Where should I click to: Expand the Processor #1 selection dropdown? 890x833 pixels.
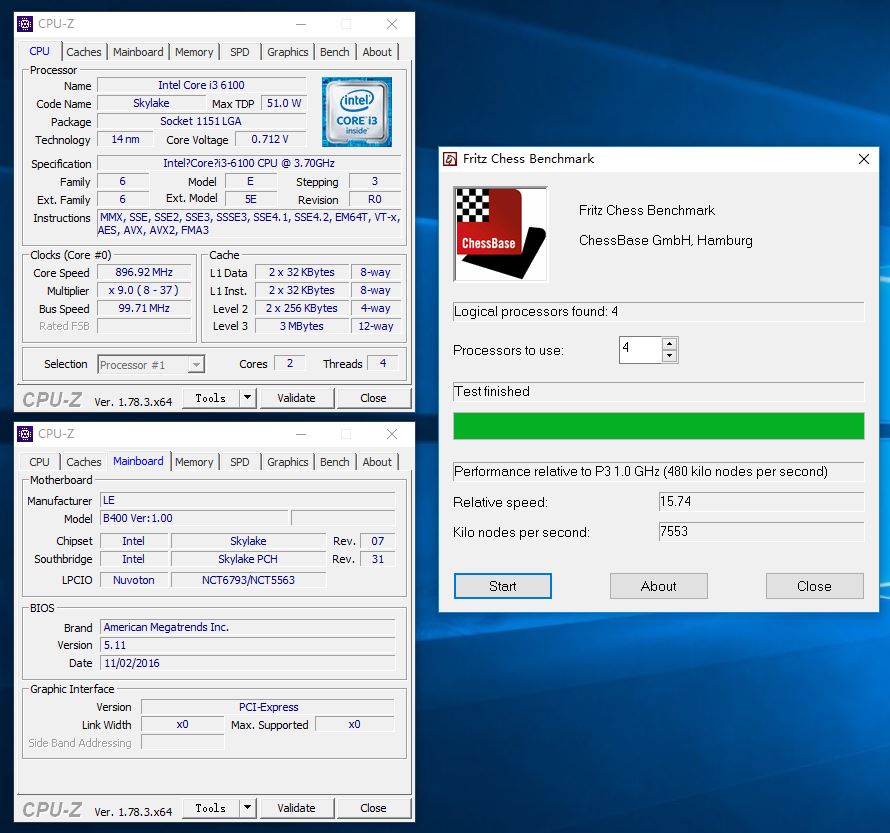(x=196, y=365)
